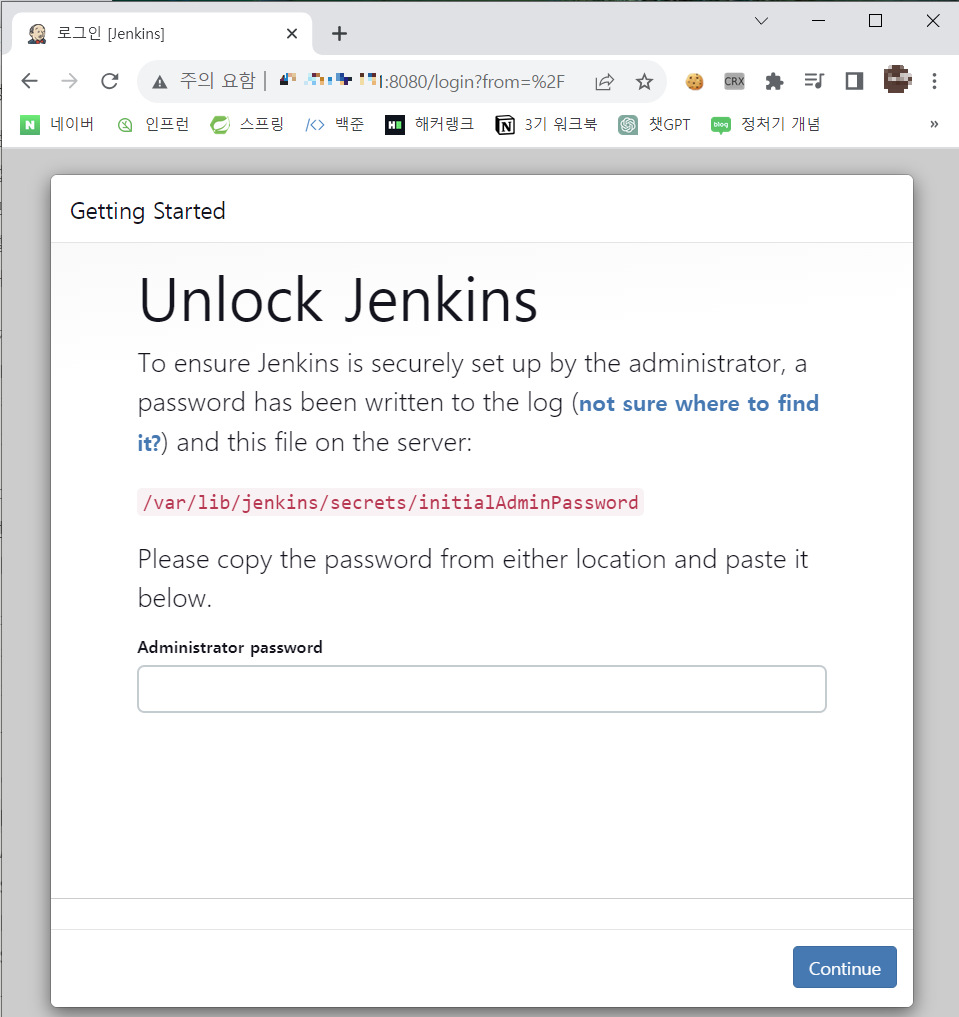The height and width of the screenshot is (1017, 959).
Task: Click the Getting Started header text
Action: point(148,211)
